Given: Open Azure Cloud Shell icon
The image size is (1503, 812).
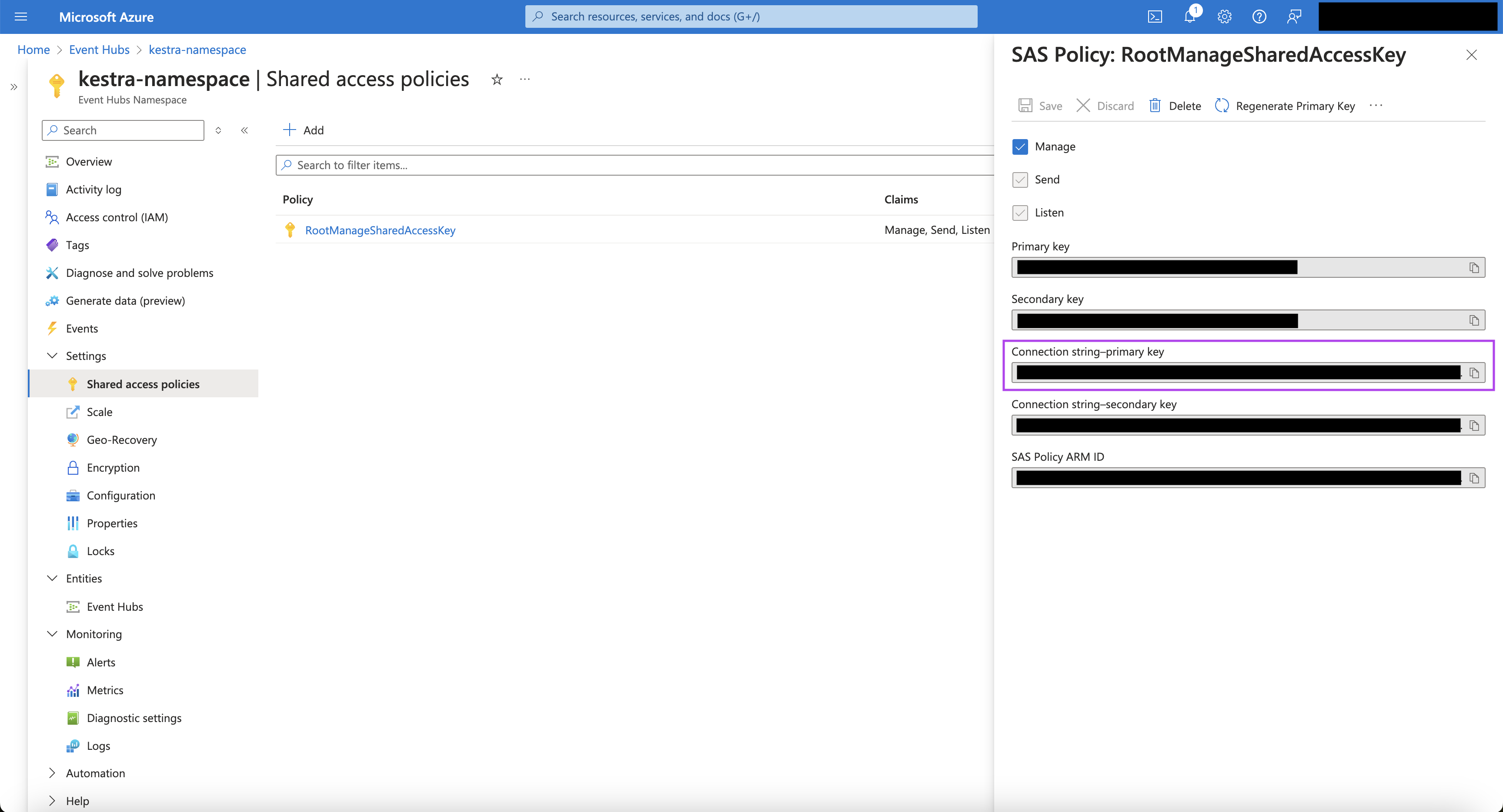Looking at the screenshot, I should click(1155, 17).
